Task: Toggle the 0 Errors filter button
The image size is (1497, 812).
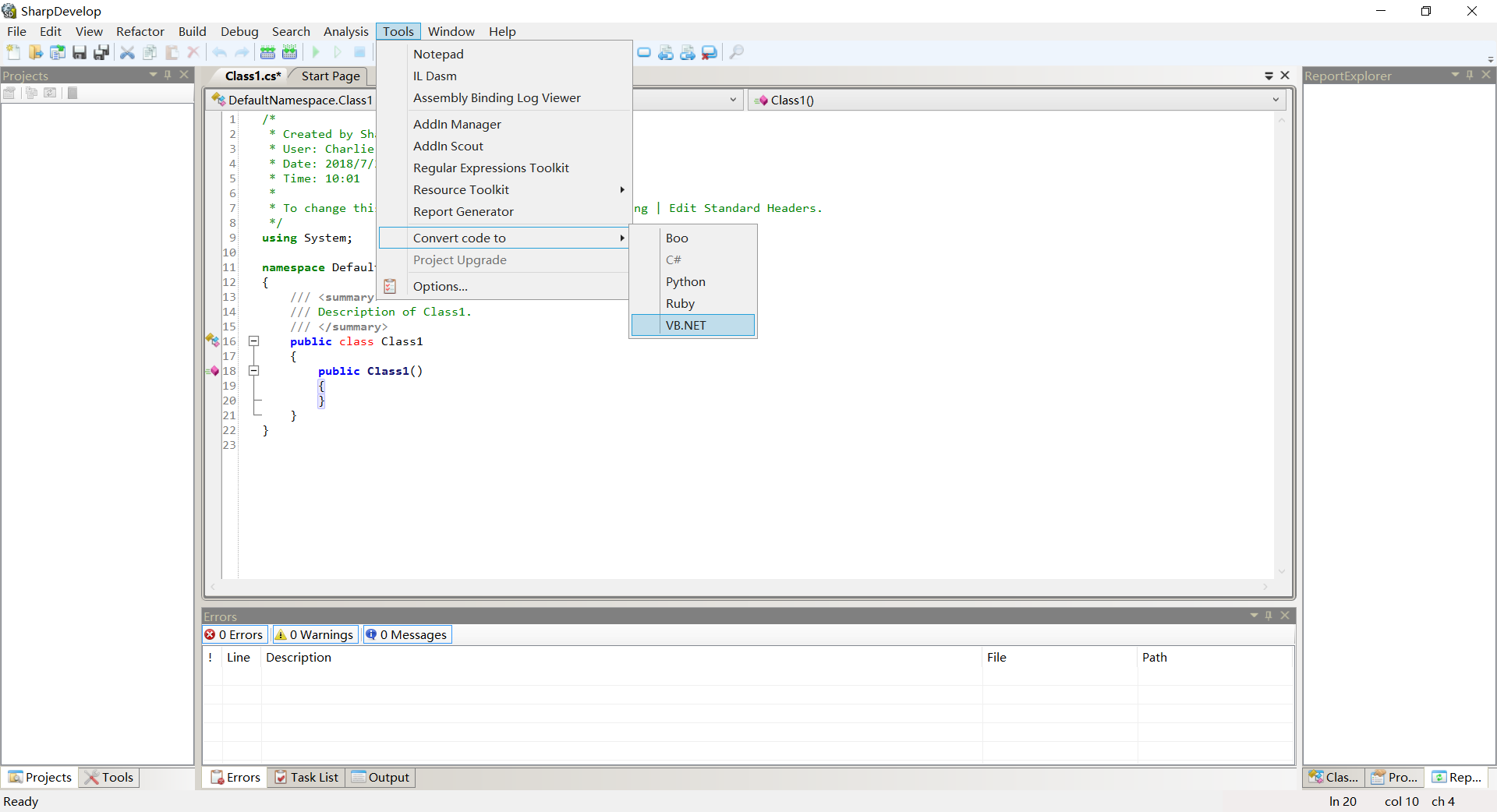Action: [x=235, y=634]
